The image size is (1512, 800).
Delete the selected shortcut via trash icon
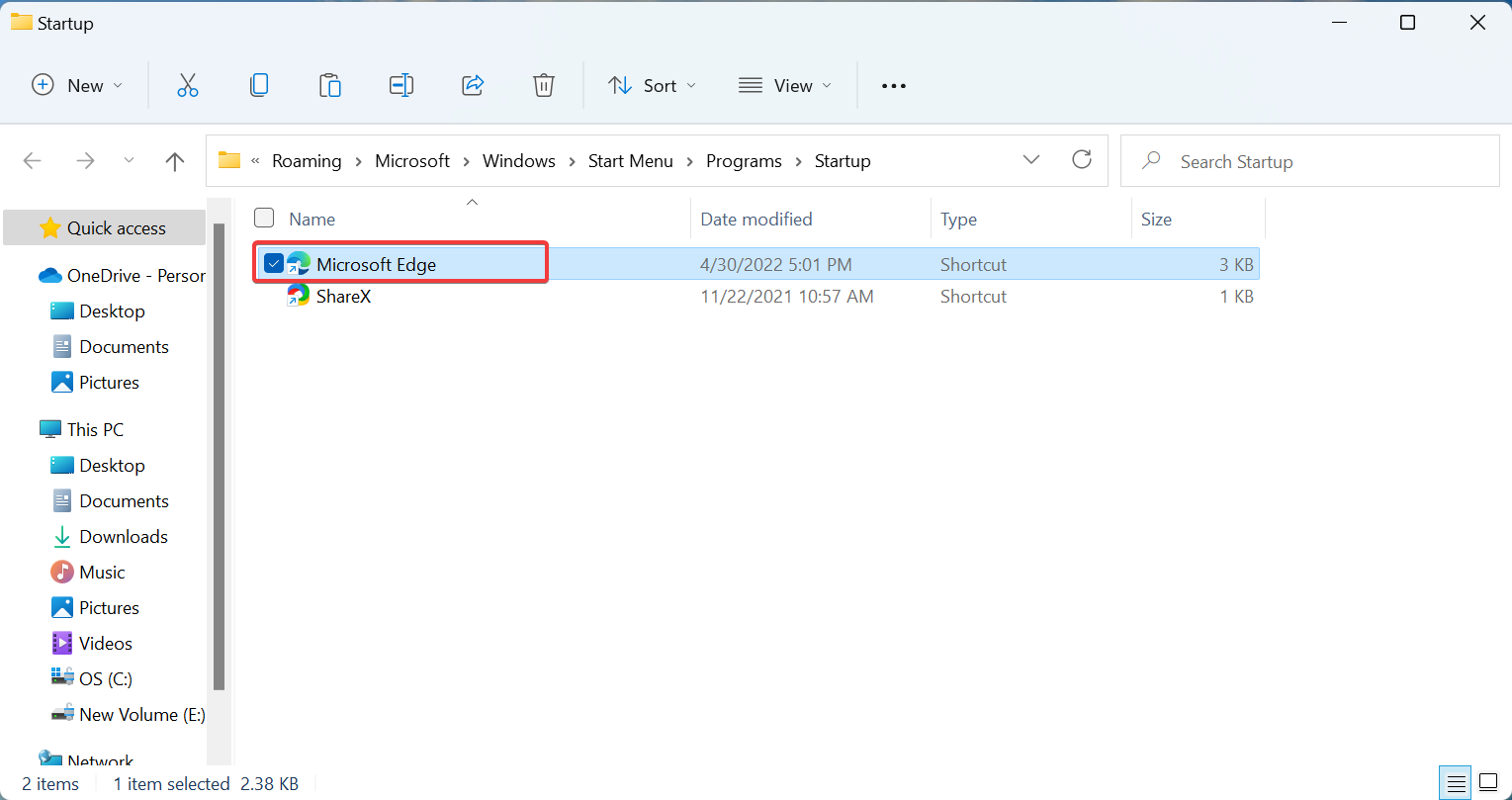pos(544,85)
